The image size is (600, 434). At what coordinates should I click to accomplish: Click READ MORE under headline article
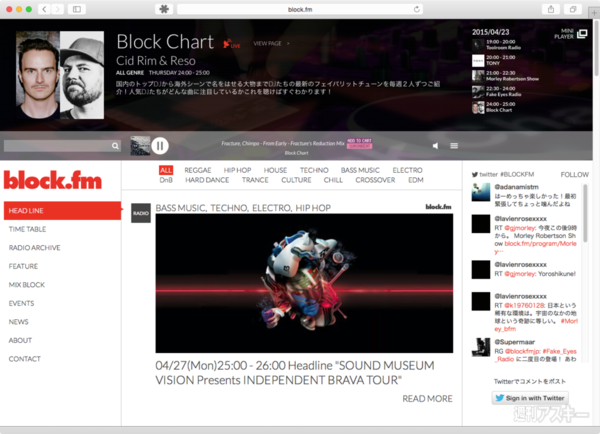point(427,399)
